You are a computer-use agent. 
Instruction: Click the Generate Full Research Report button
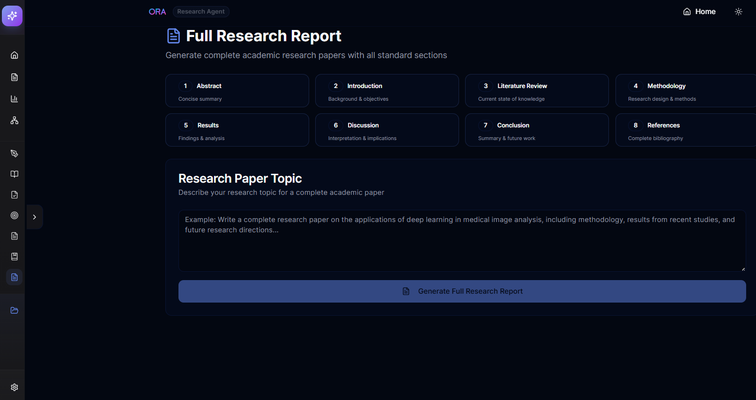(462, 291)
